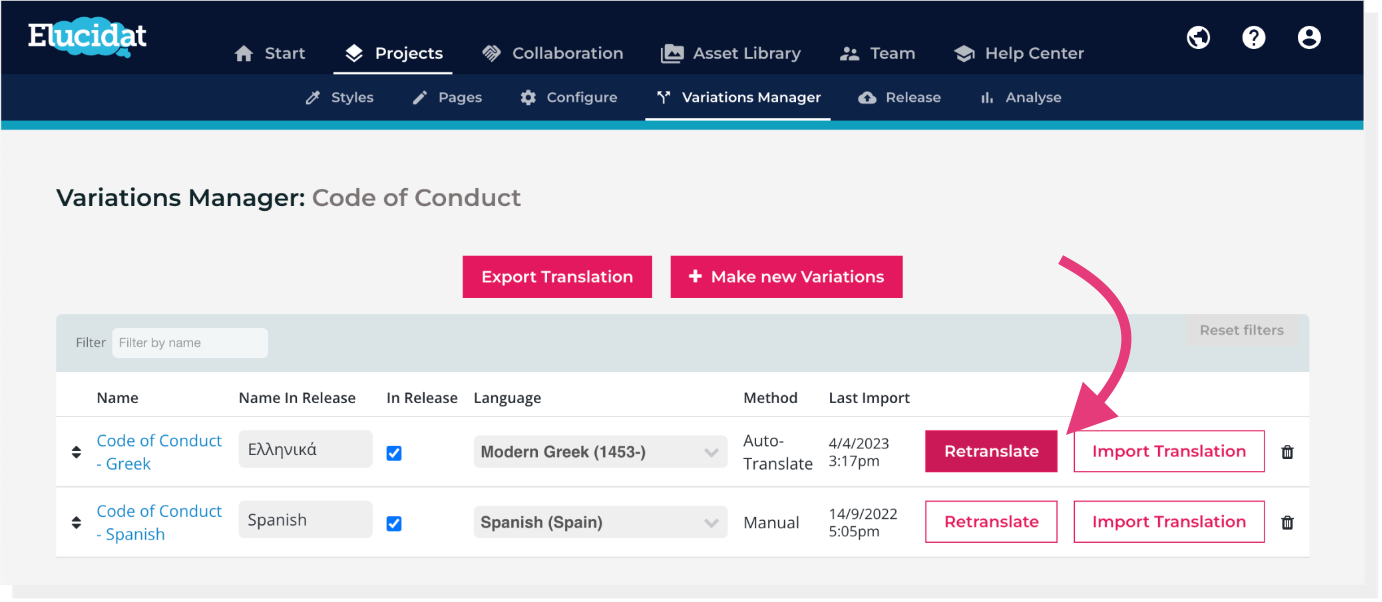Image resolution: width=1382 pixels, height=602 pixels.
Task: Toggle In Release checkbox for Greek
Action: tap(394, 453)
